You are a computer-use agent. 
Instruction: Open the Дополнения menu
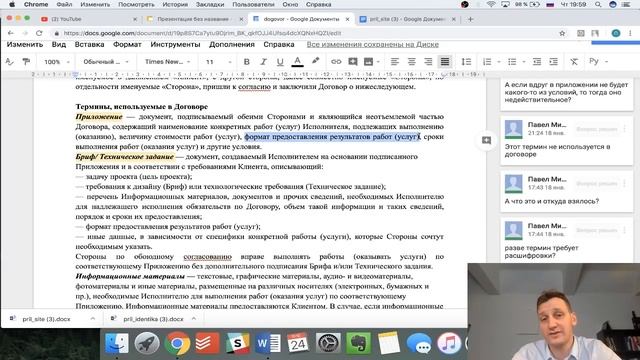click(x=232, y=44)
